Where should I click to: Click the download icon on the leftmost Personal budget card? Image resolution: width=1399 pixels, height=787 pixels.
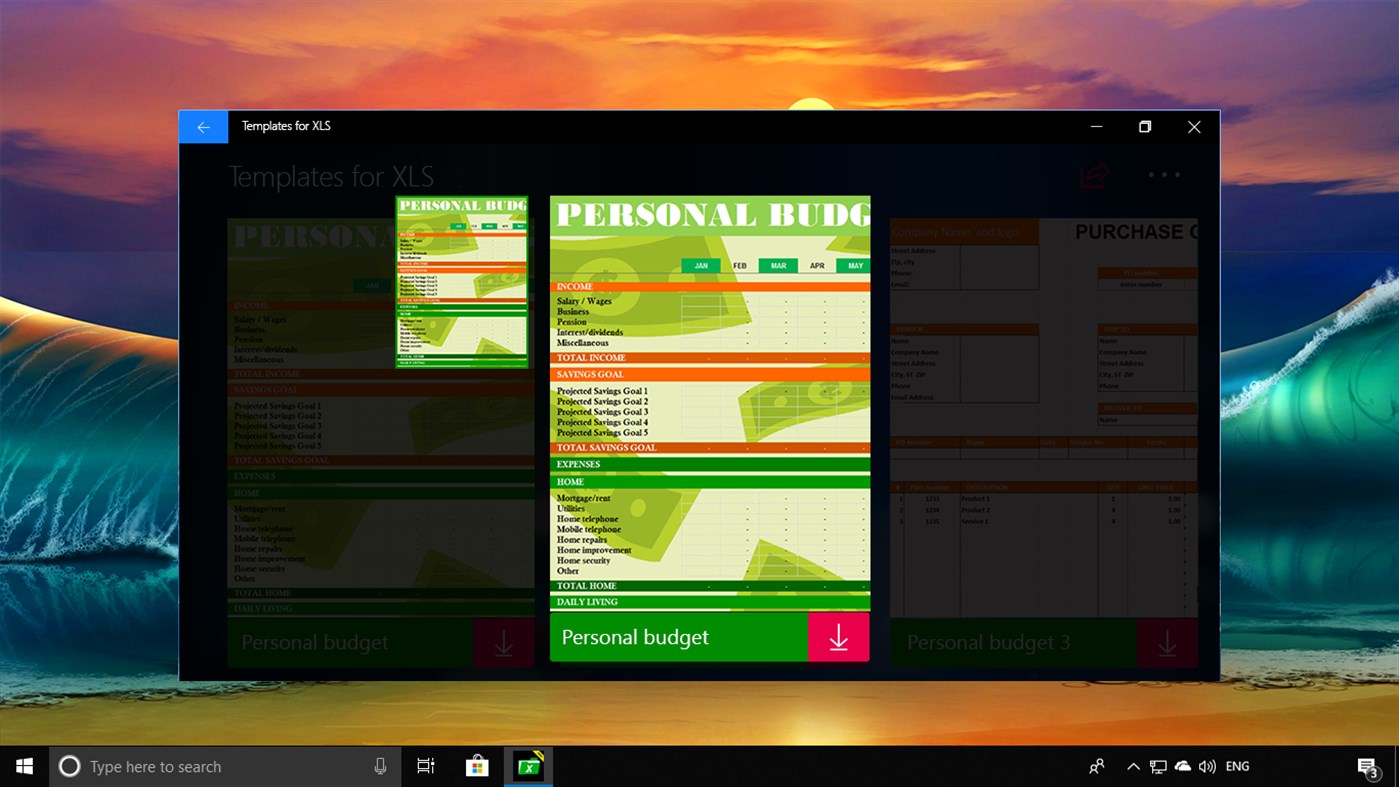pyautogui.click(x=503, y=642)
